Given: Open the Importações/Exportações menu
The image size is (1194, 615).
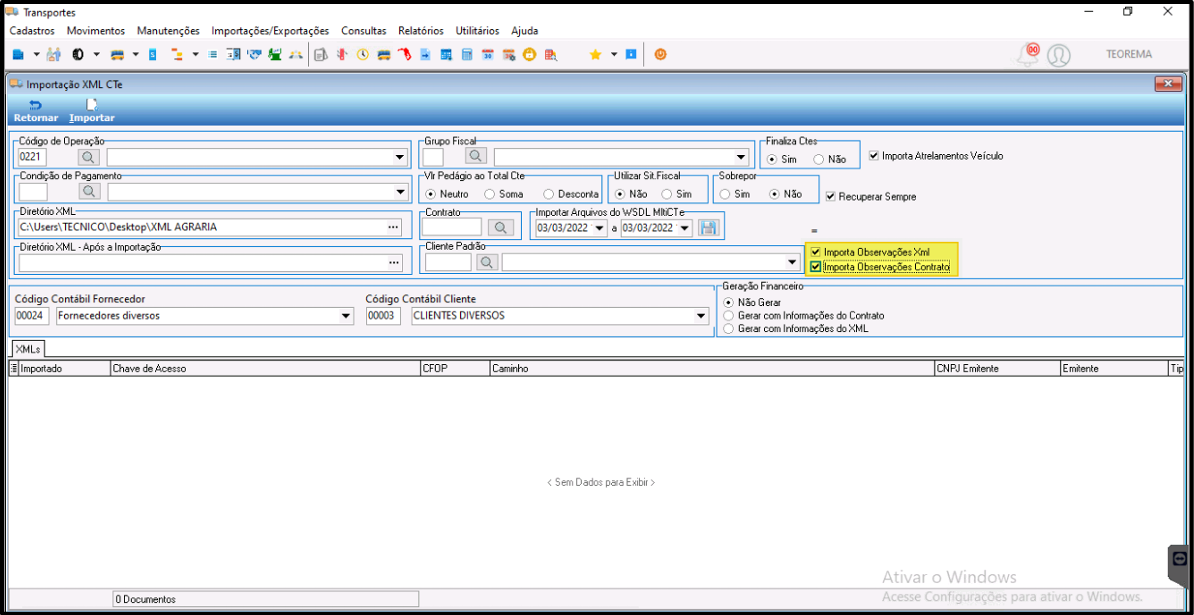Looking at the screenshot, I should click(270, 31).
